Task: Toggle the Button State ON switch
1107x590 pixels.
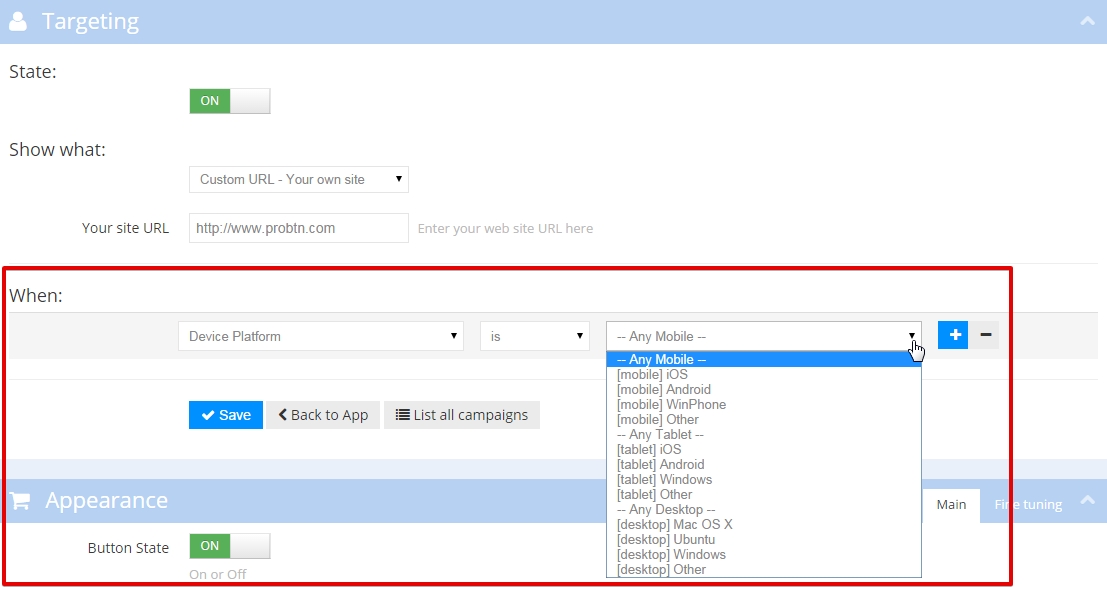Action: point(229,546)
